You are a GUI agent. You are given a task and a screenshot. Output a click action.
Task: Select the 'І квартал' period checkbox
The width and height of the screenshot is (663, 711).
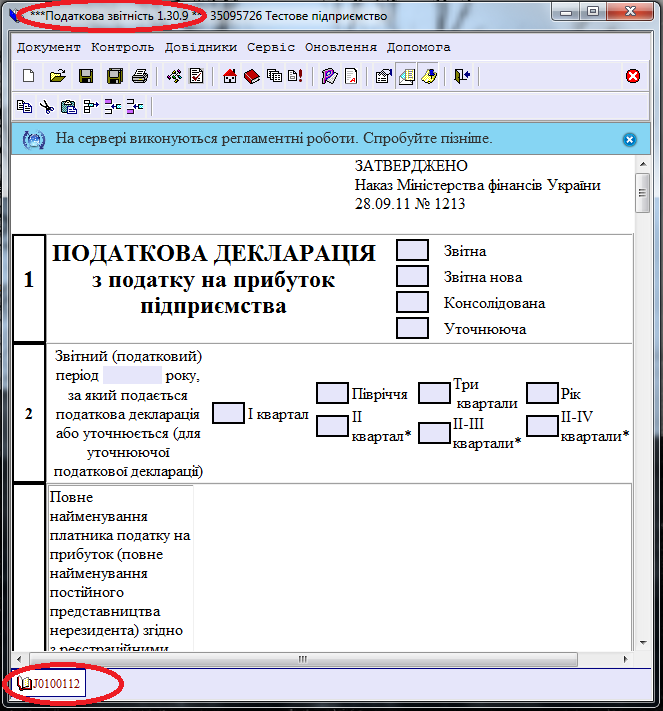[x=229, y=413]
